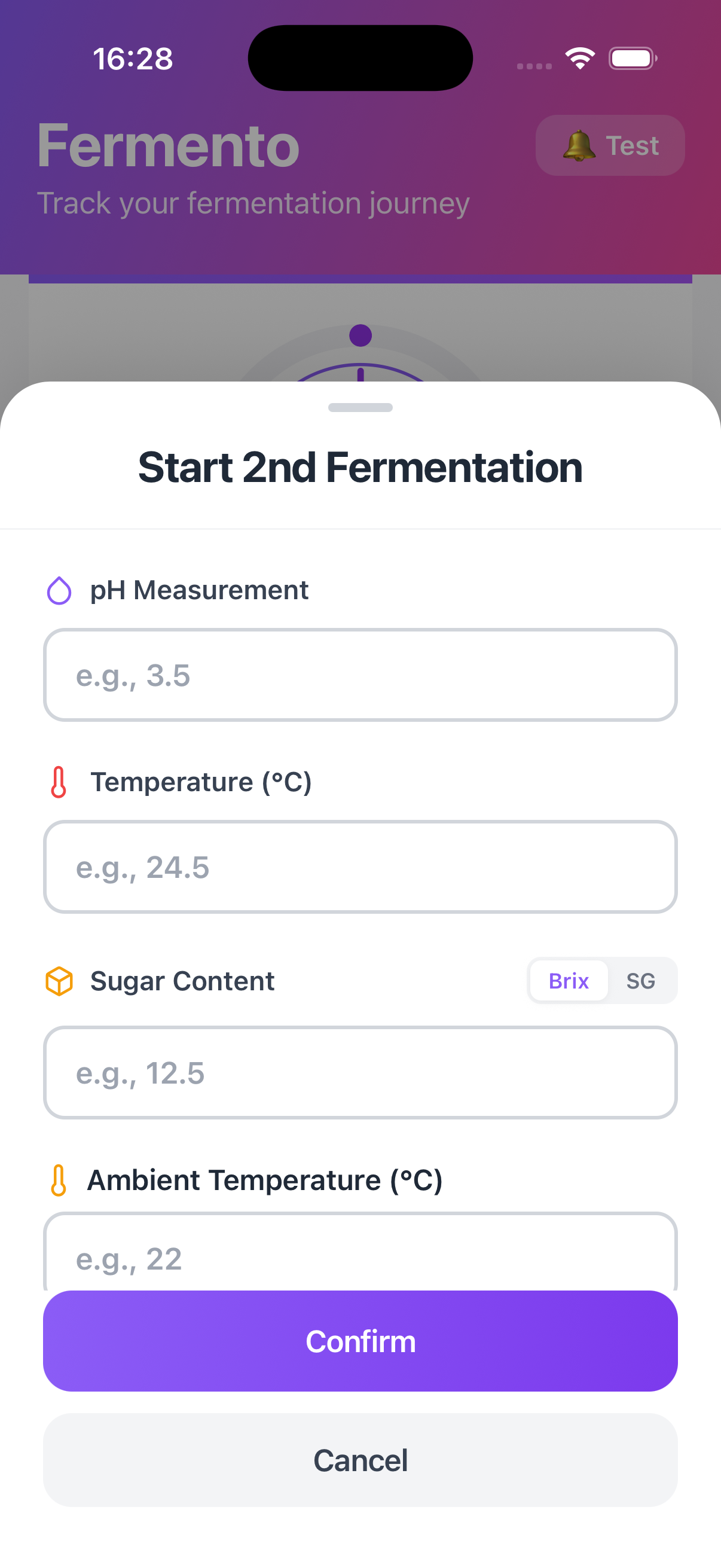Screen dimensions: 721x1568
Task: Focus the pH Measurement input field
Action: click(360, 675)
